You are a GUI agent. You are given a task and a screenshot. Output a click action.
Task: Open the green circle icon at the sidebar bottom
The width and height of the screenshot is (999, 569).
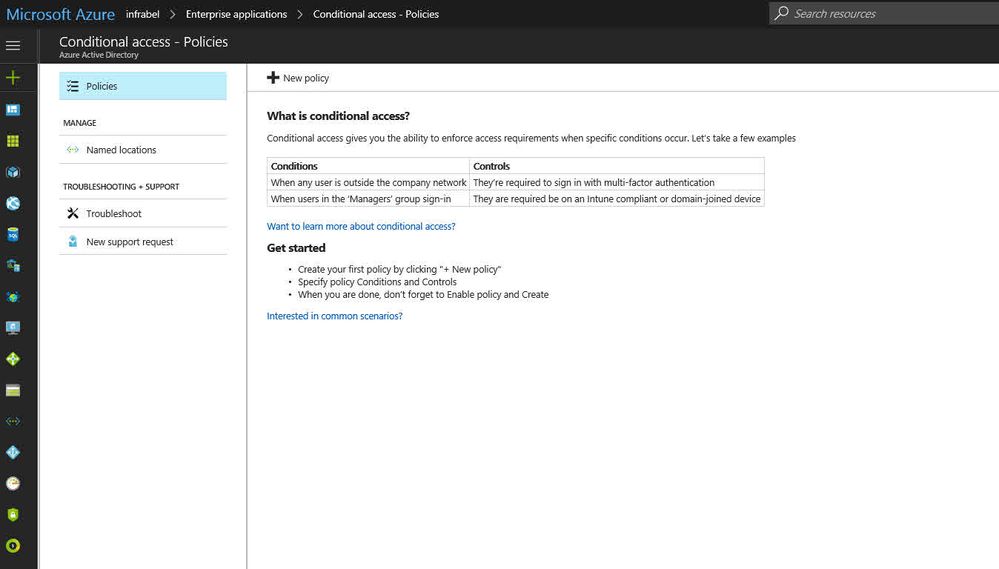tap(13, 545)
